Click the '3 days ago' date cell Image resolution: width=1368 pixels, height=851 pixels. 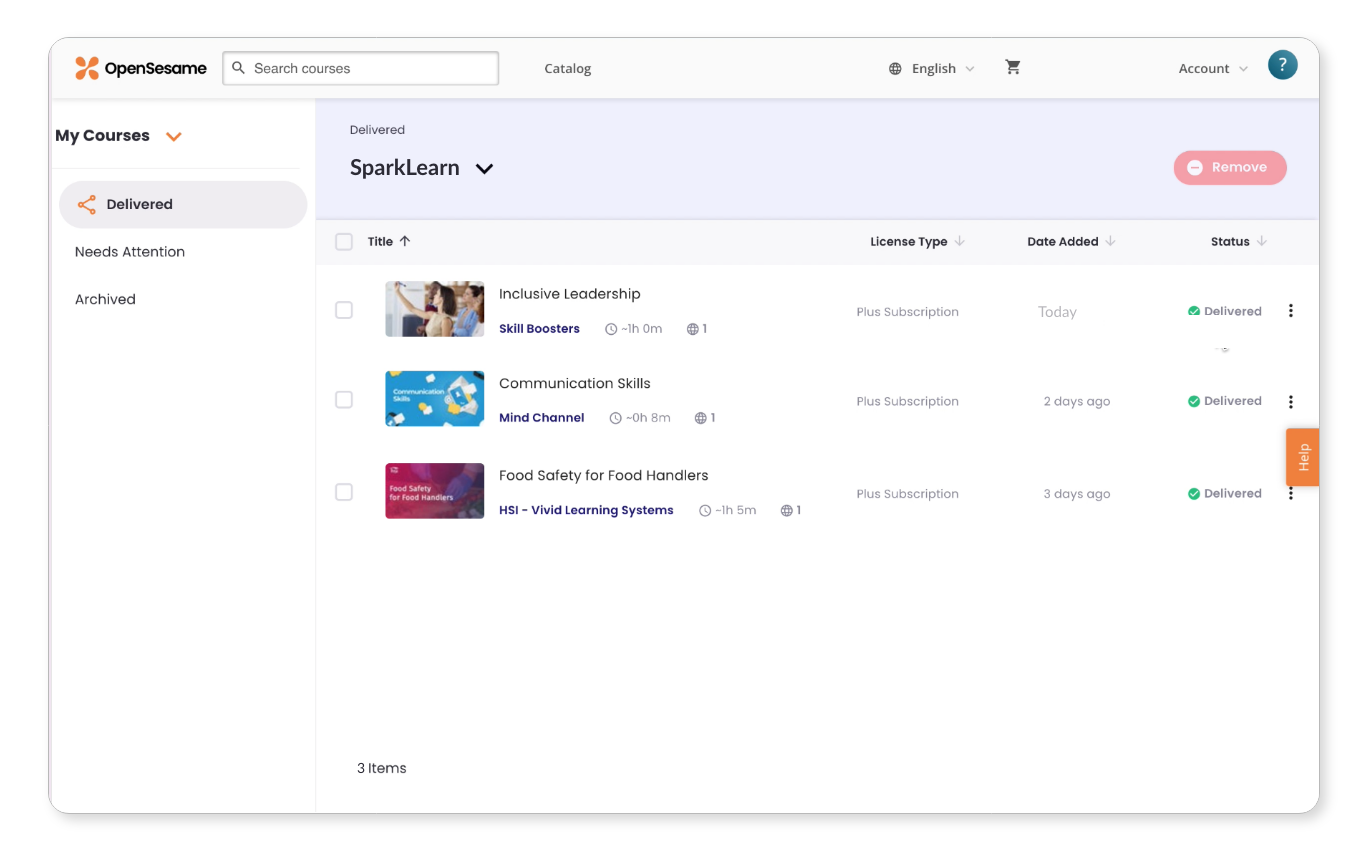(x=1077, y=494)
